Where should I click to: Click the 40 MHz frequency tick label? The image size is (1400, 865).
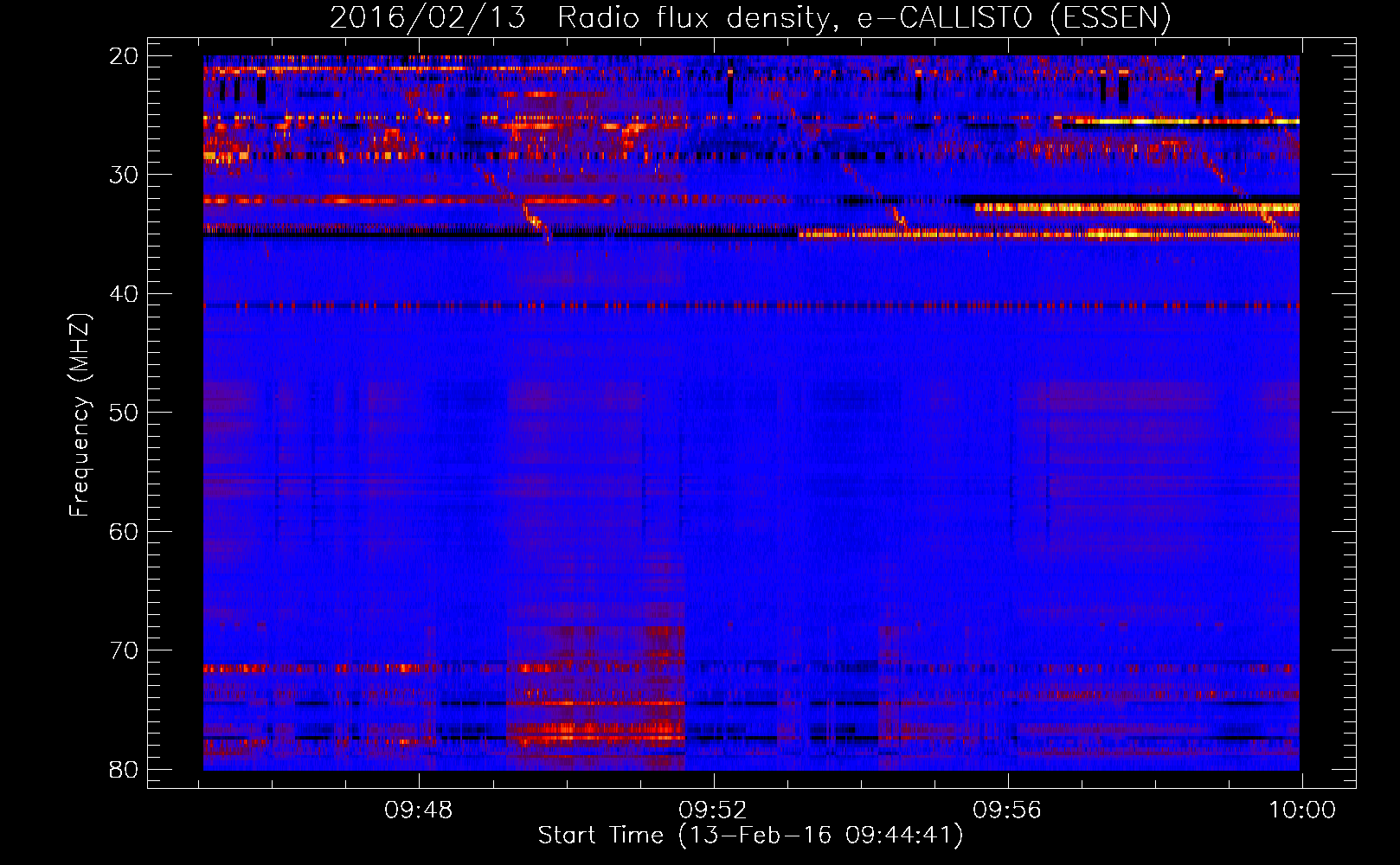[x=124, y=294]
